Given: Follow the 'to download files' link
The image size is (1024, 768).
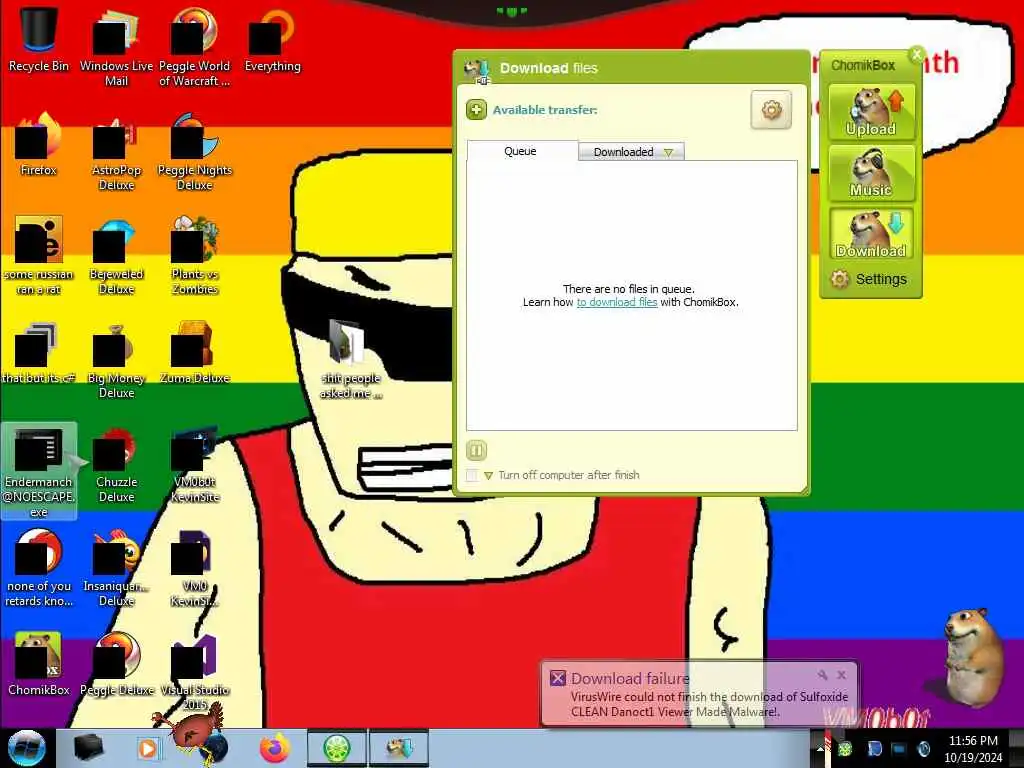Looking at the screenshot, I should 616,302.
